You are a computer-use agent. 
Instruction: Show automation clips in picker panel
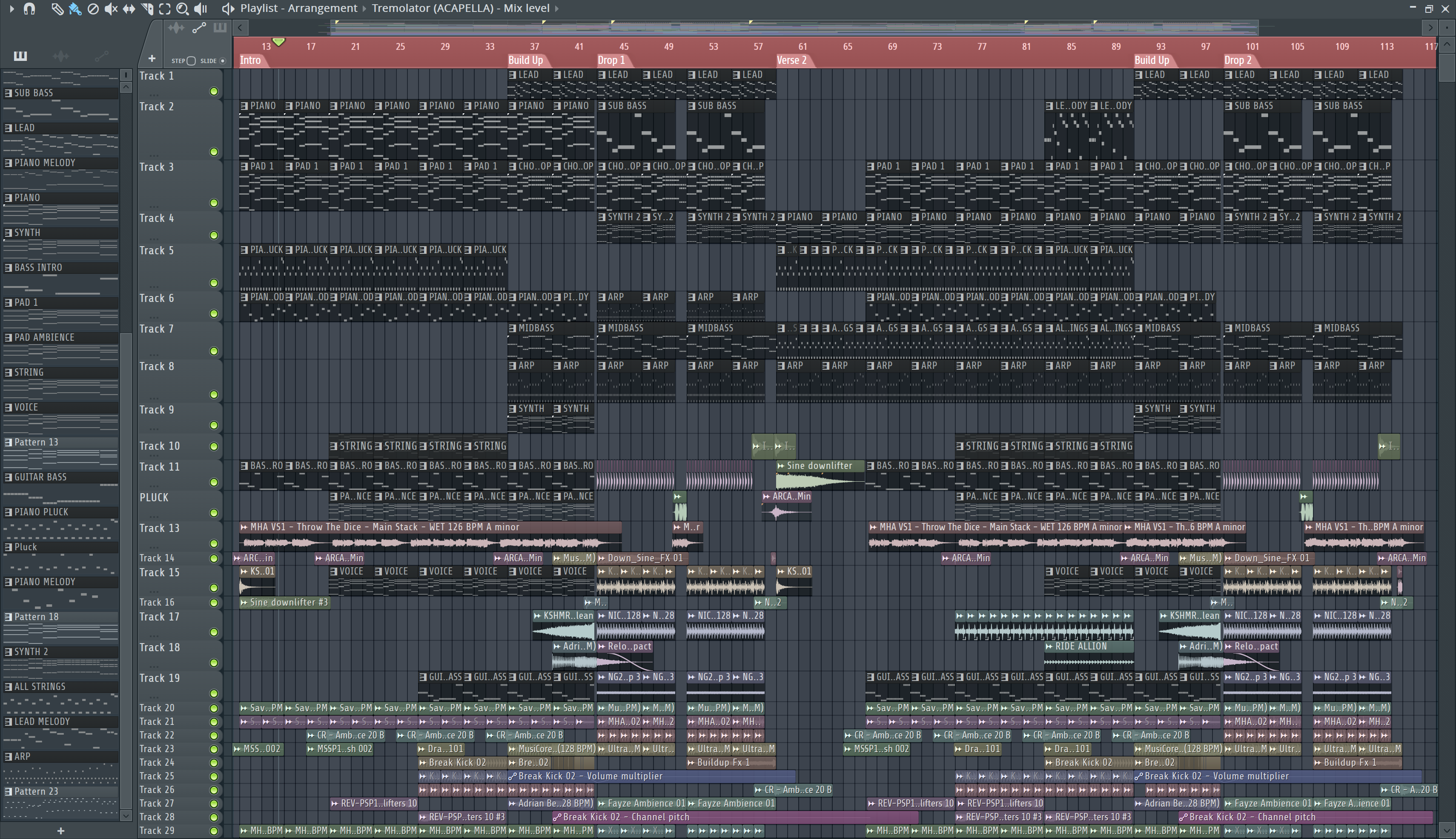[101, 56]
